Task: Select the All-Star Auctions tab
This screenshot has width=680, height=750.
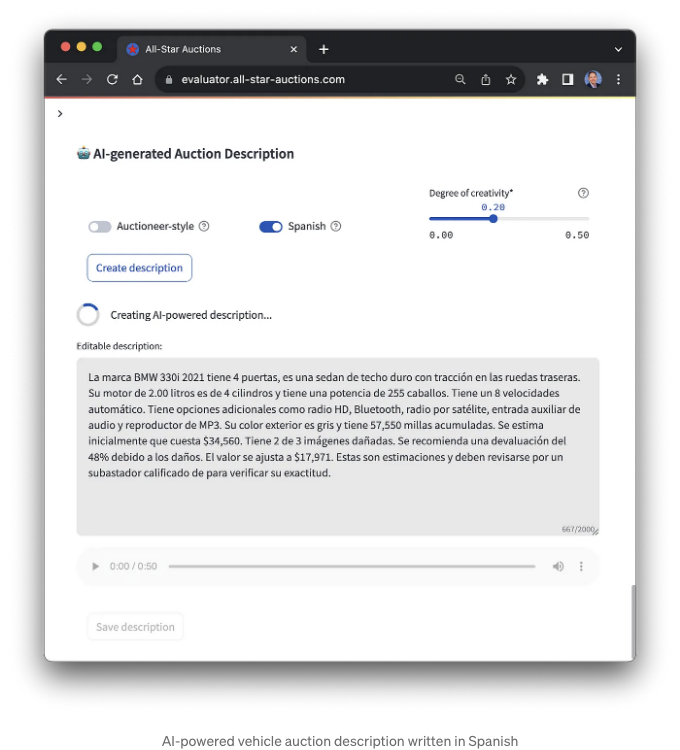Action: point(211,49)
